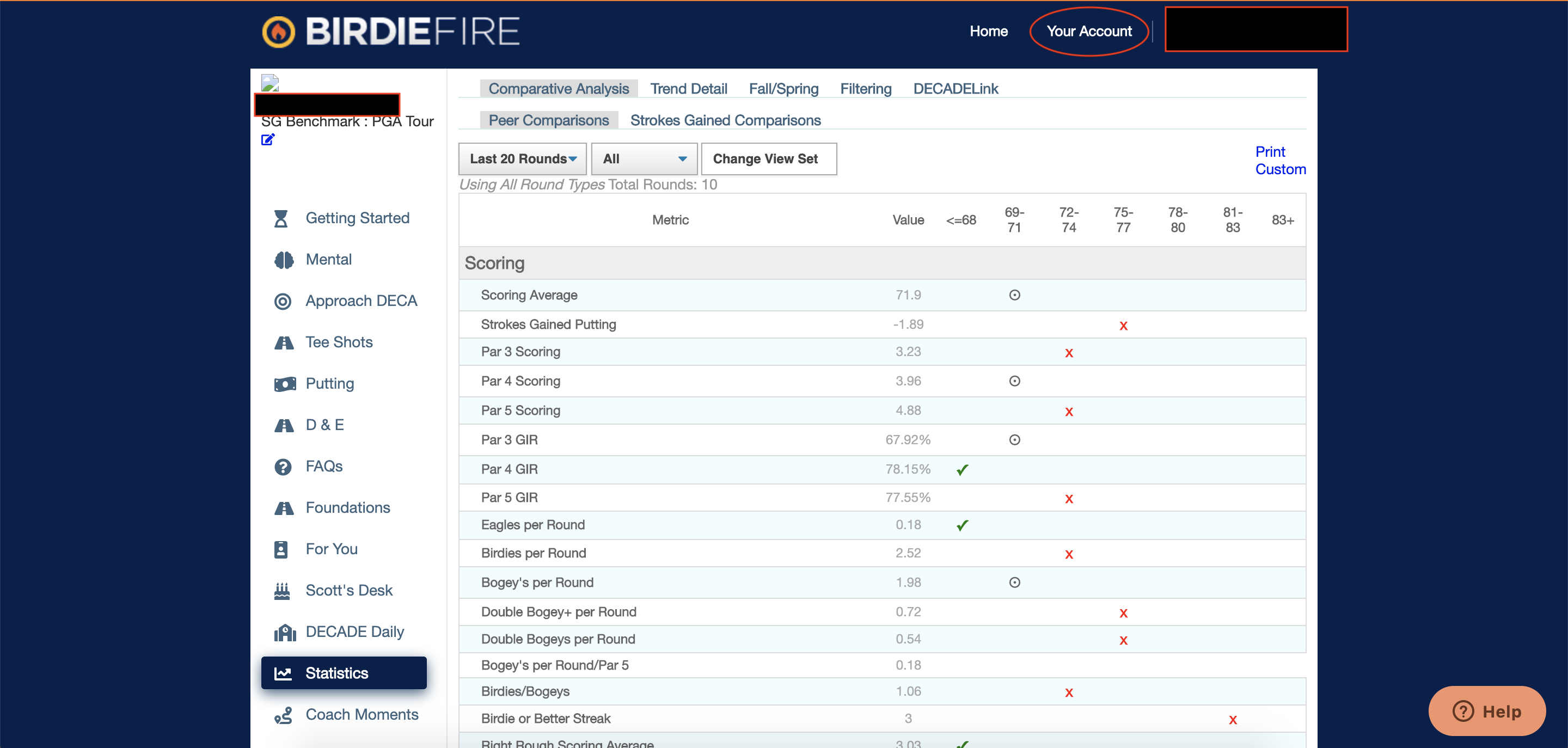
Task: Click the broken profile image thumbnail
Action: 269,83
